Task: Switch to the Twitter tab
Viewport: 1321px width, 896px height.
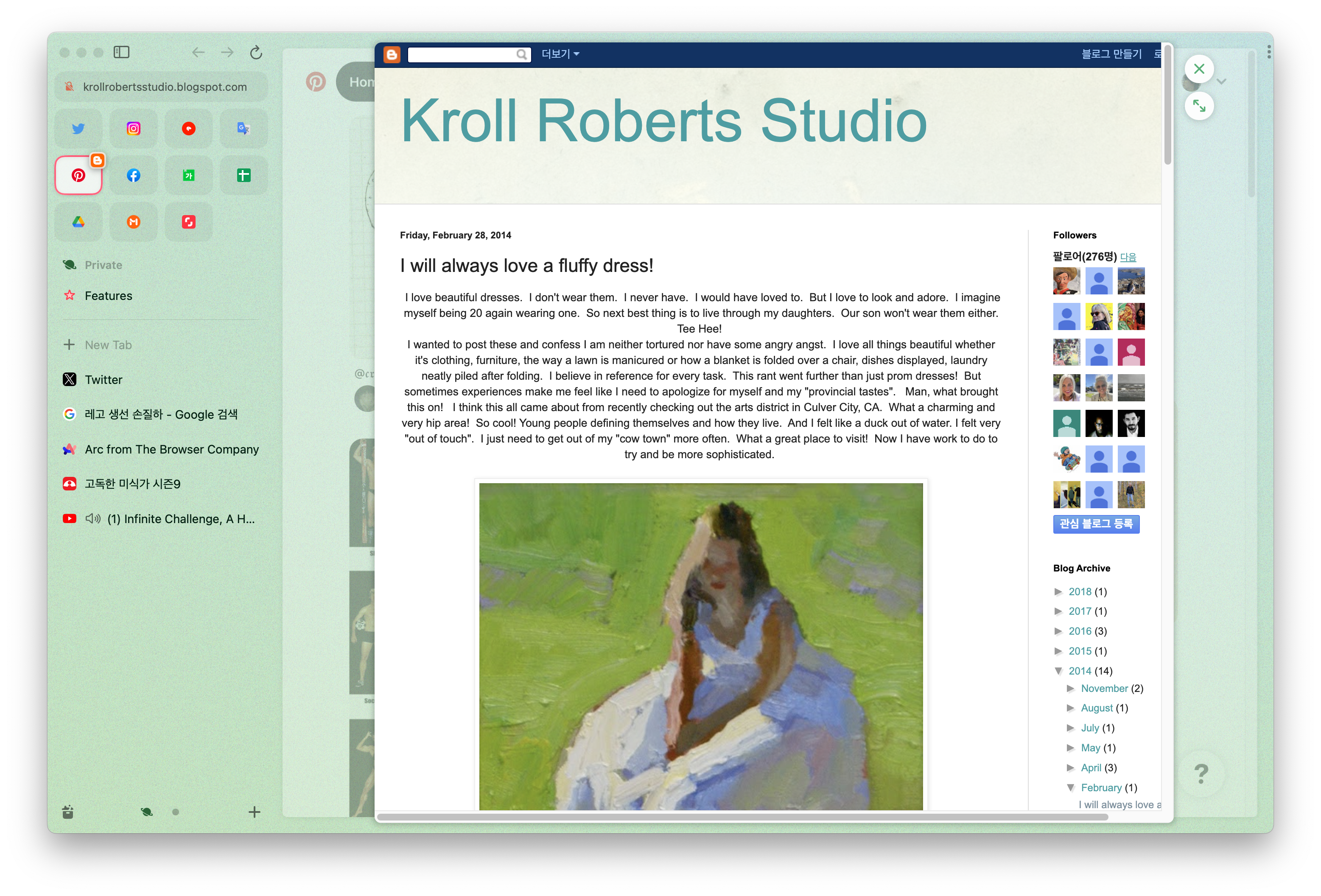Action: point(104,380)
